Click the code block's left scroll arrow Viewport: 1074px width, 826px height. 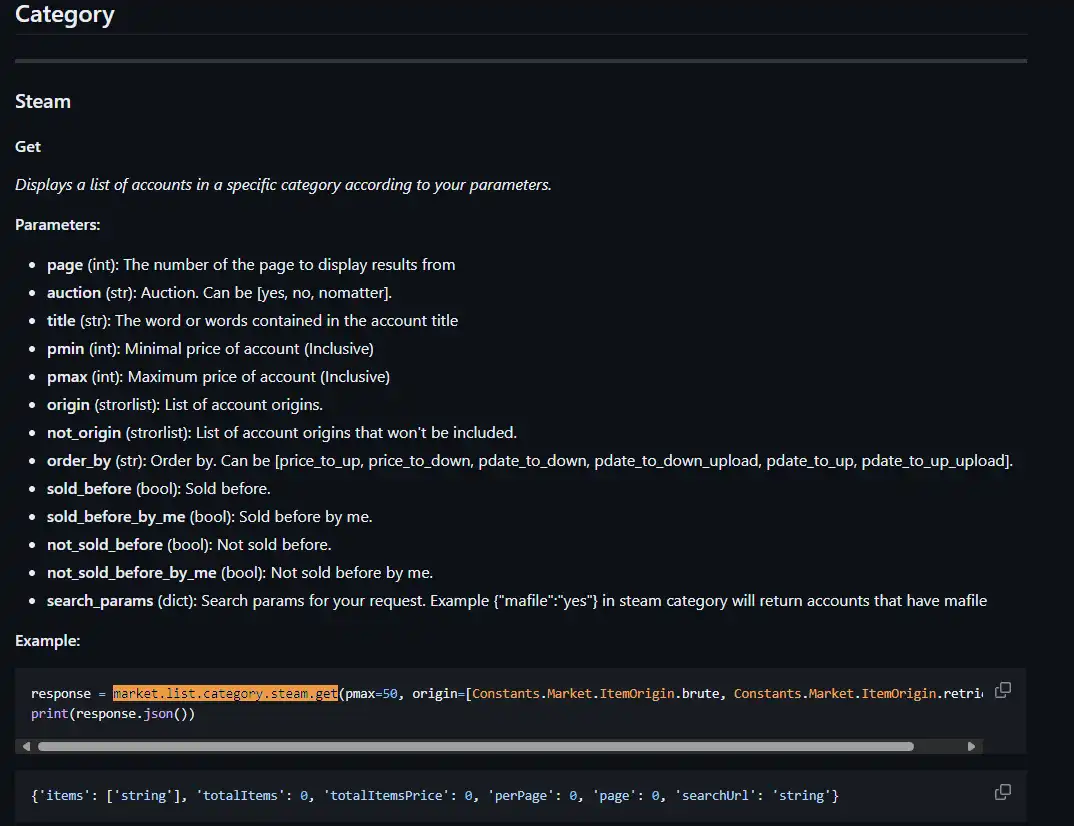pos(26,746)
